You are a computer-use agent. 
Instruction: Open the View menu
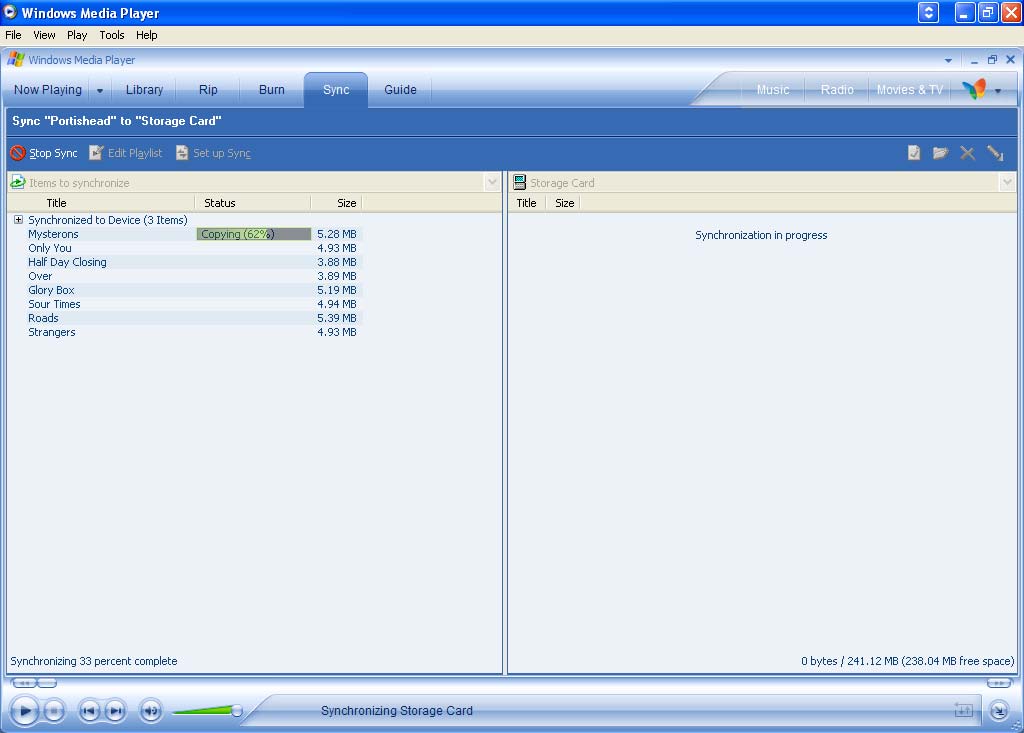44,35
